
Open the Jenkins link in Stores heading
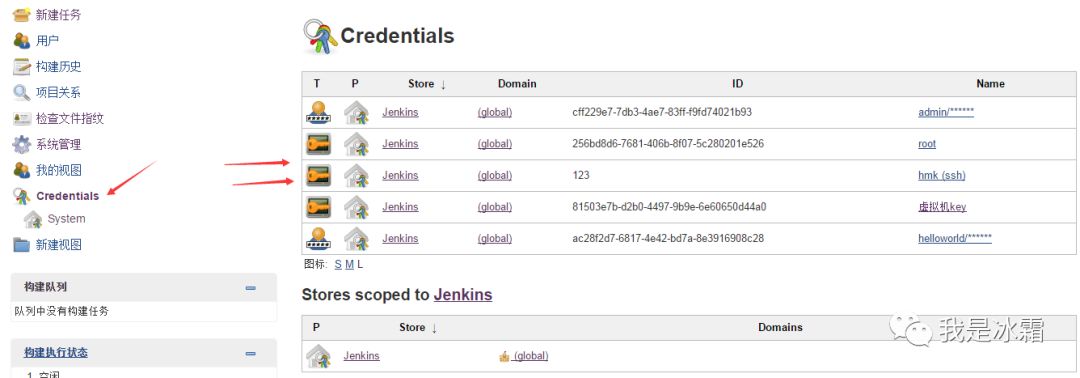click(463, 295)
